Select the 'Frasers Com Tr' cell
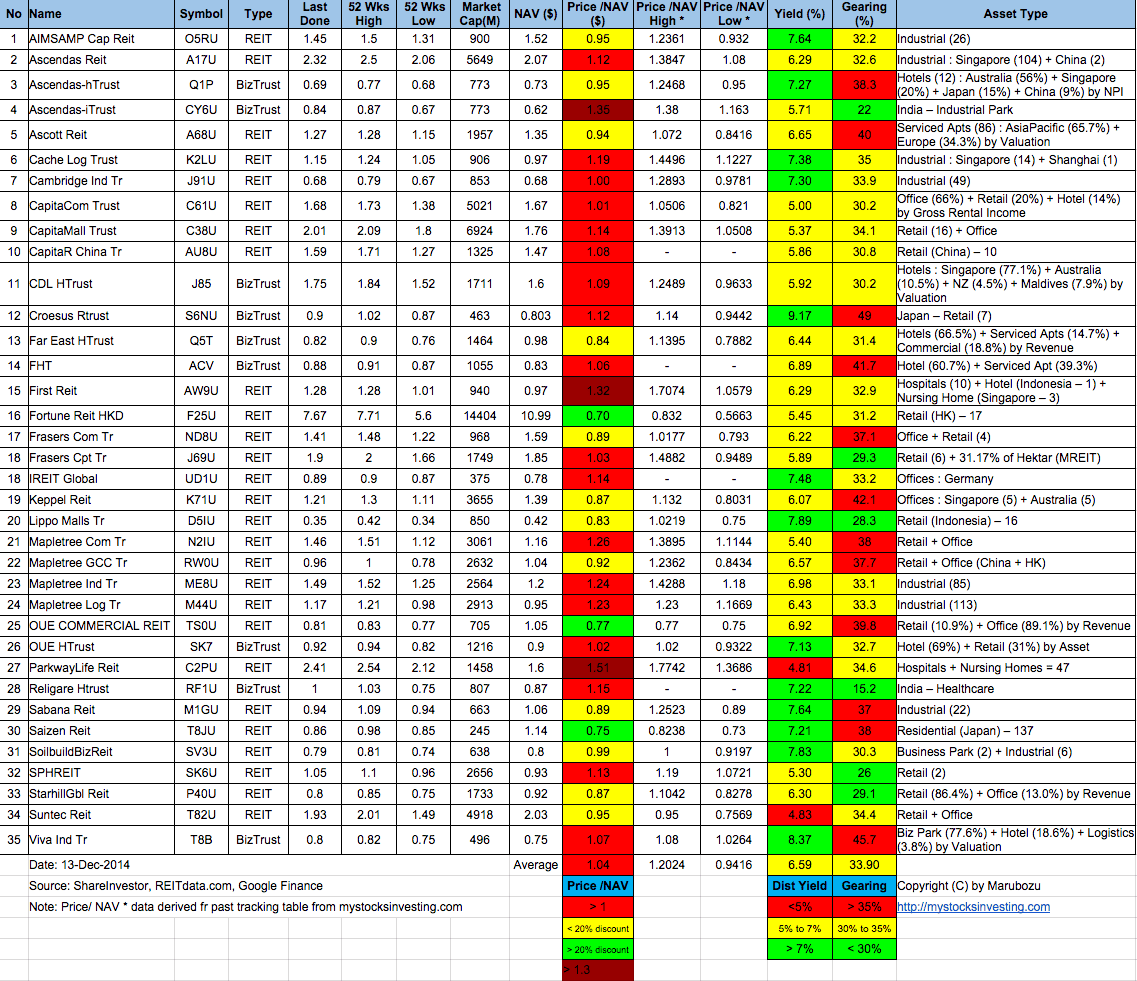The height and width of the screenshot is (981, 1137). pos(101,437)
